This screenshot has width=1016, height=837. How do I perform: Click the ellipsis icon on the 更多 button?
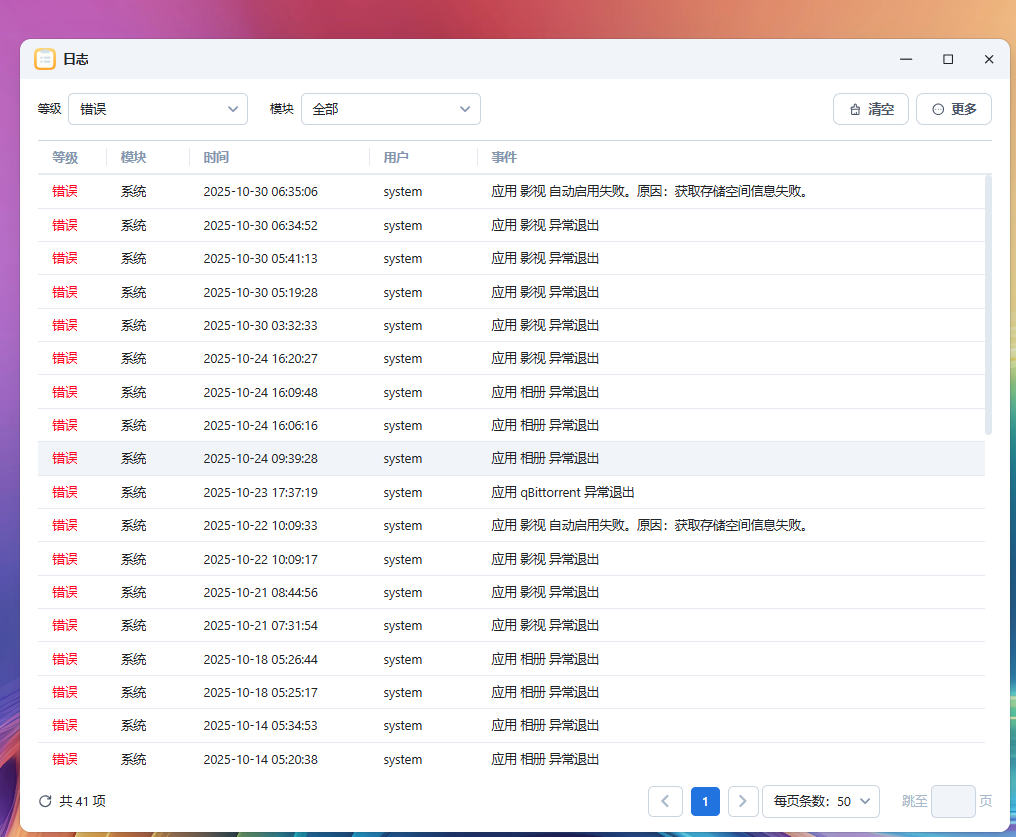coord(936,109)
